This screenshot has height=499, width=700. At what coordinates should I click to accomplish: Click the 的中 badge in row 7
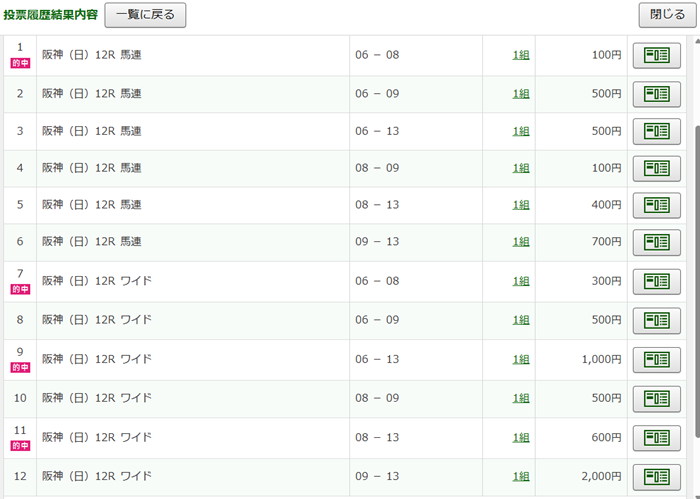(x=20, y=289)
